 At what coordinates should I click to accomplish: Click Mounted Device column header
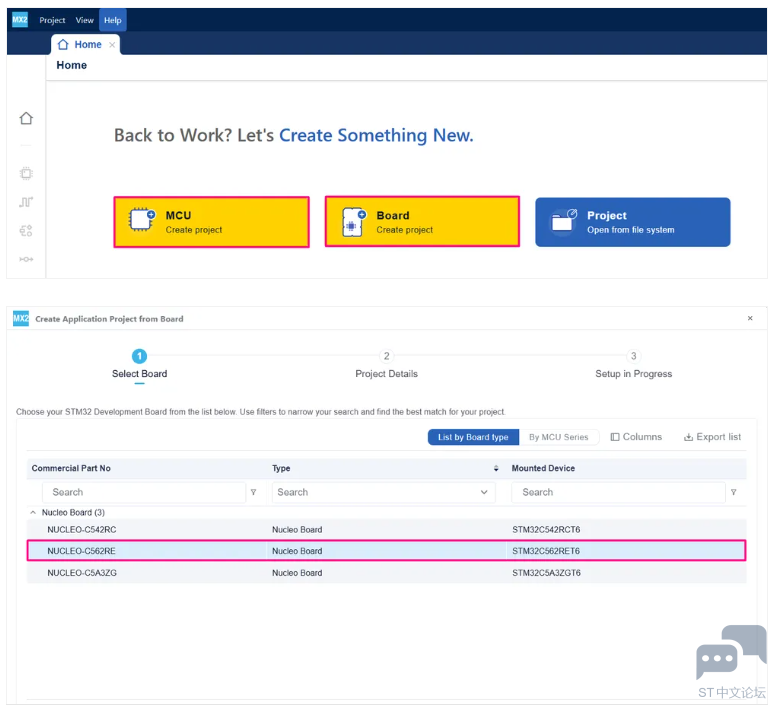[543, 468]
